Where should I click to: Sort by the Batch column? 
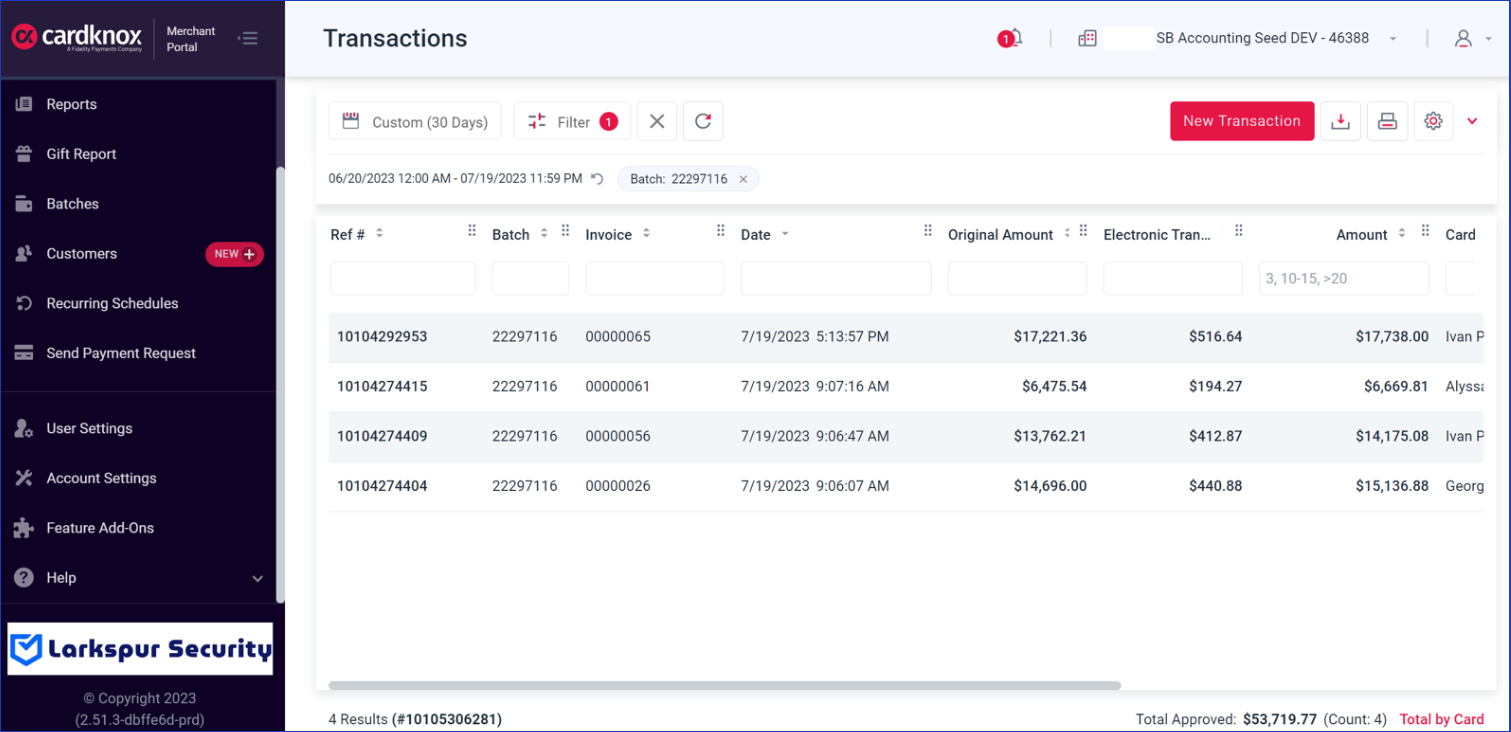544,233
